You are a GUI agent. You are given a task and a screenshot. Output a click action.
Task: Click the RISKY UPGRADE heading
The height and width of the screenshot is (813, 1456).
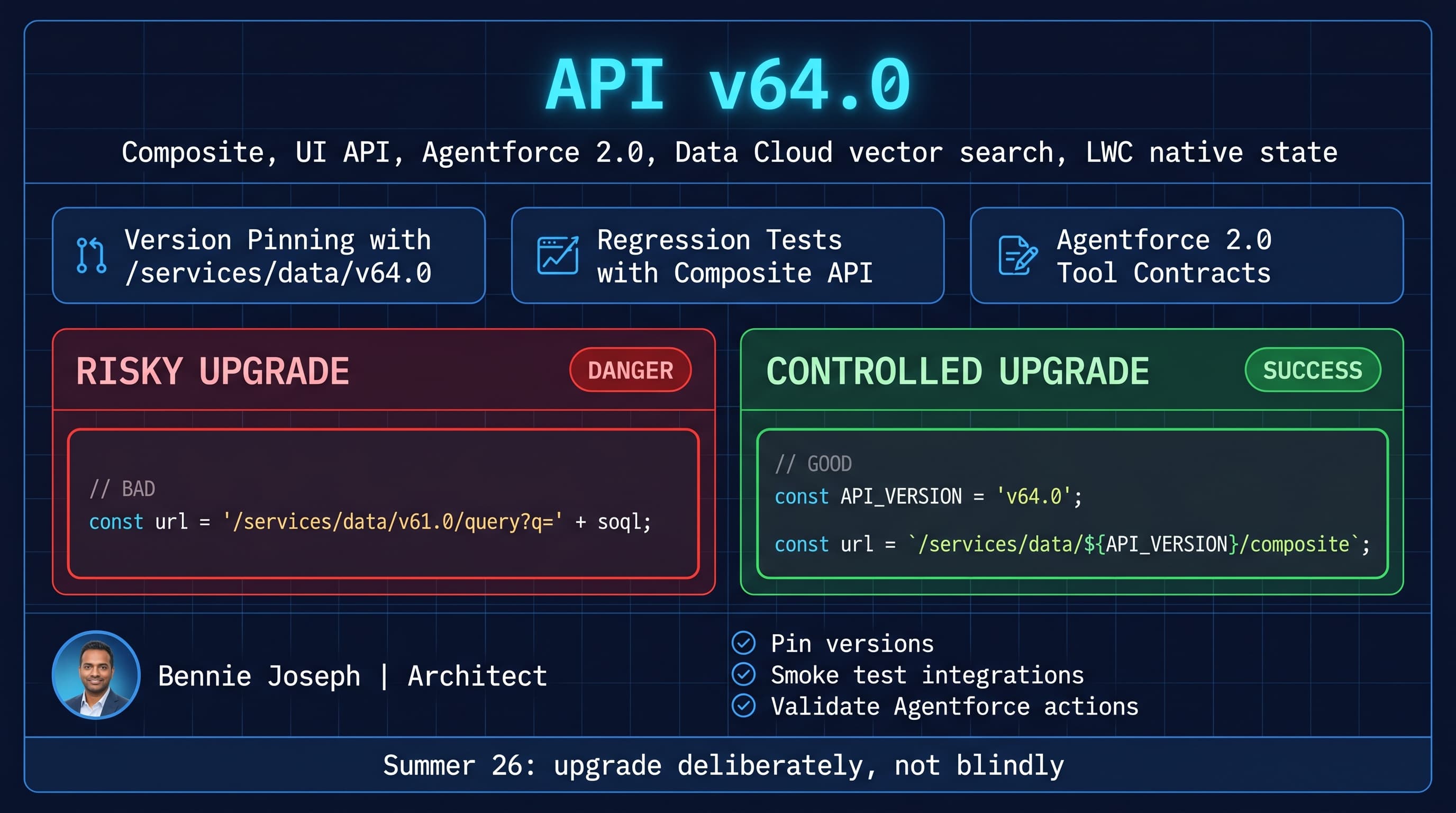[x=213, y=372]
